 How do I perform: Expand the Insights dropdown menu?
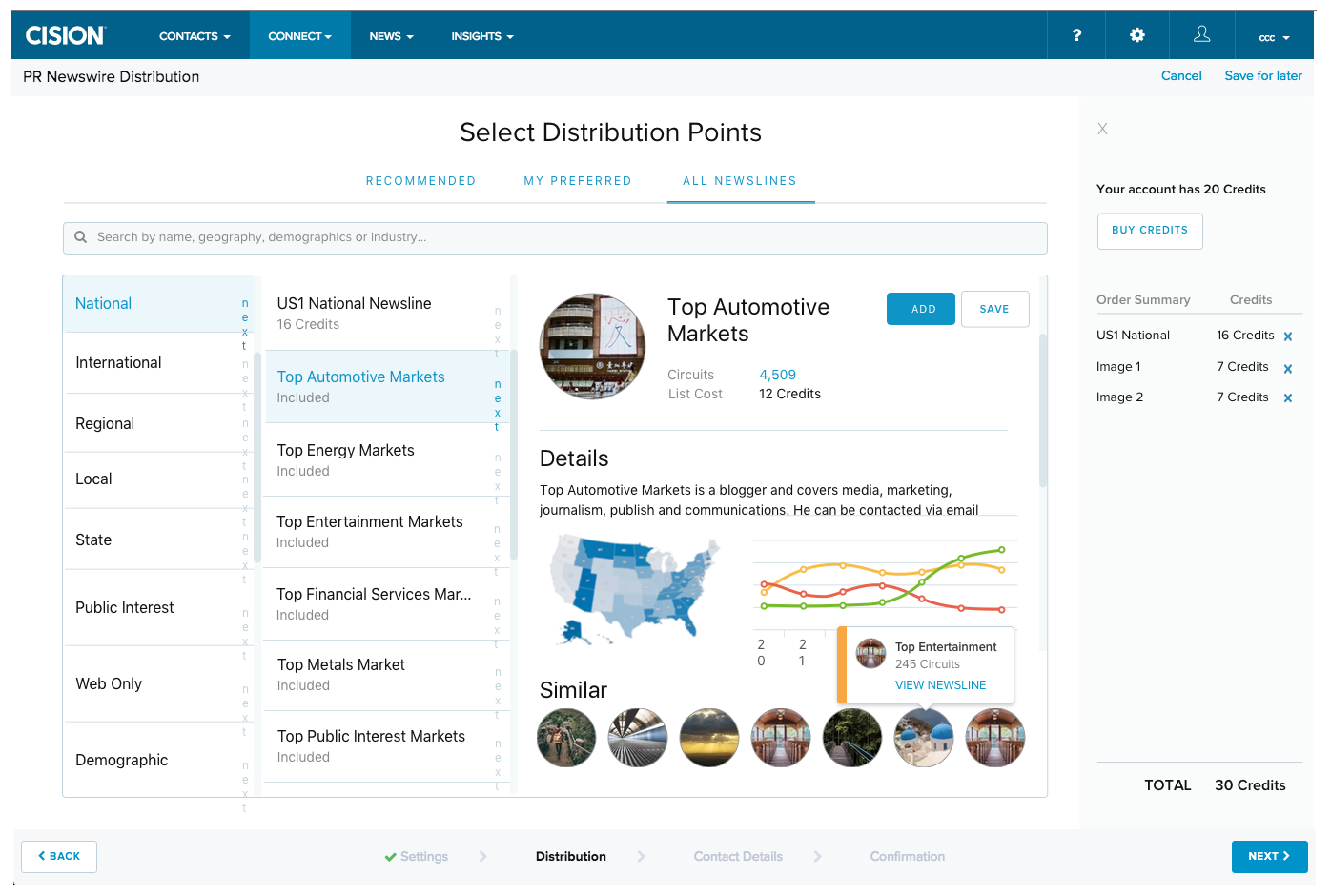[x=482, y=36]
